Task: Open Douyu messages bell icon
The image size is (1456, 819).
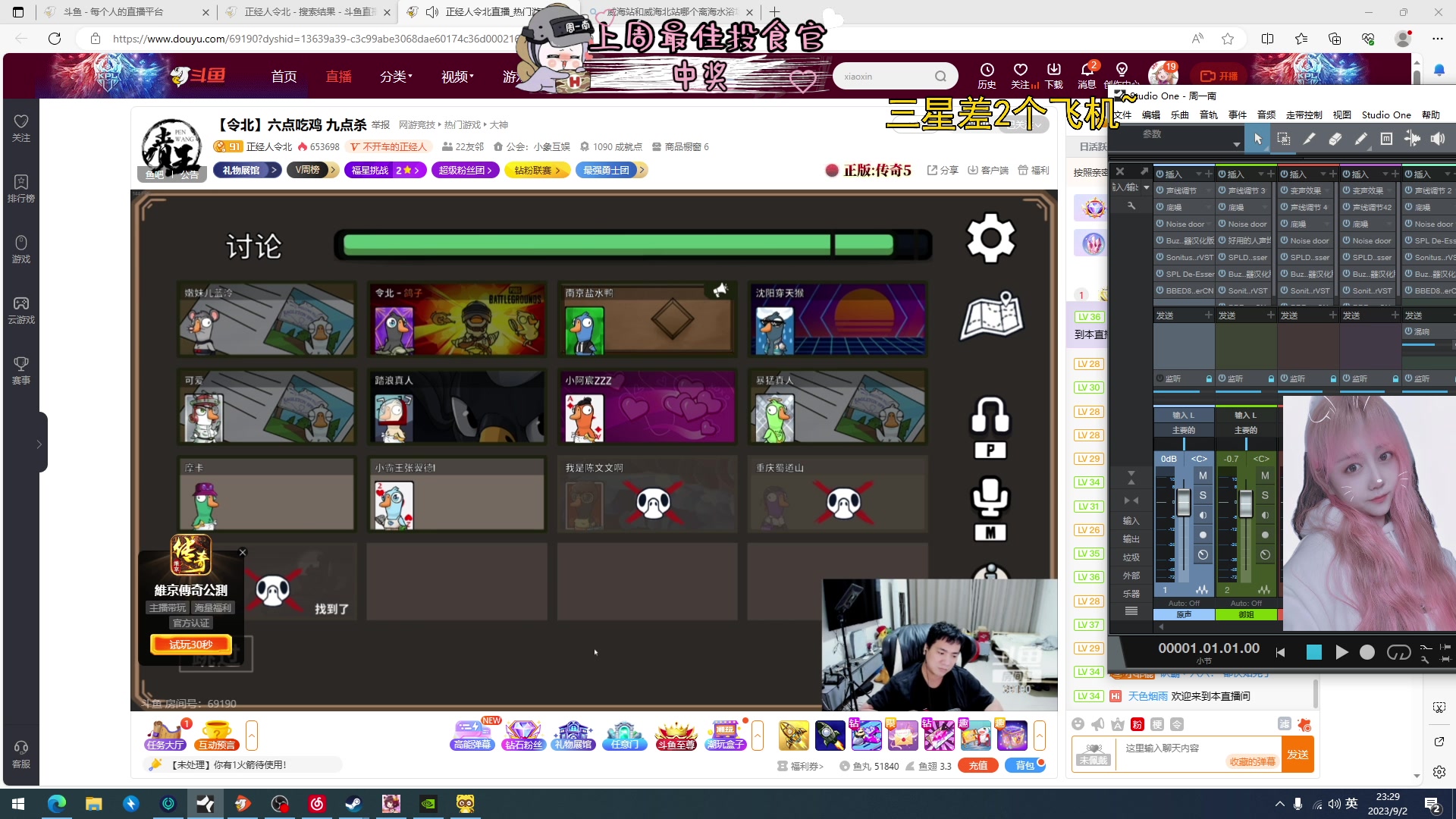Action: [x=1087, y=76]
